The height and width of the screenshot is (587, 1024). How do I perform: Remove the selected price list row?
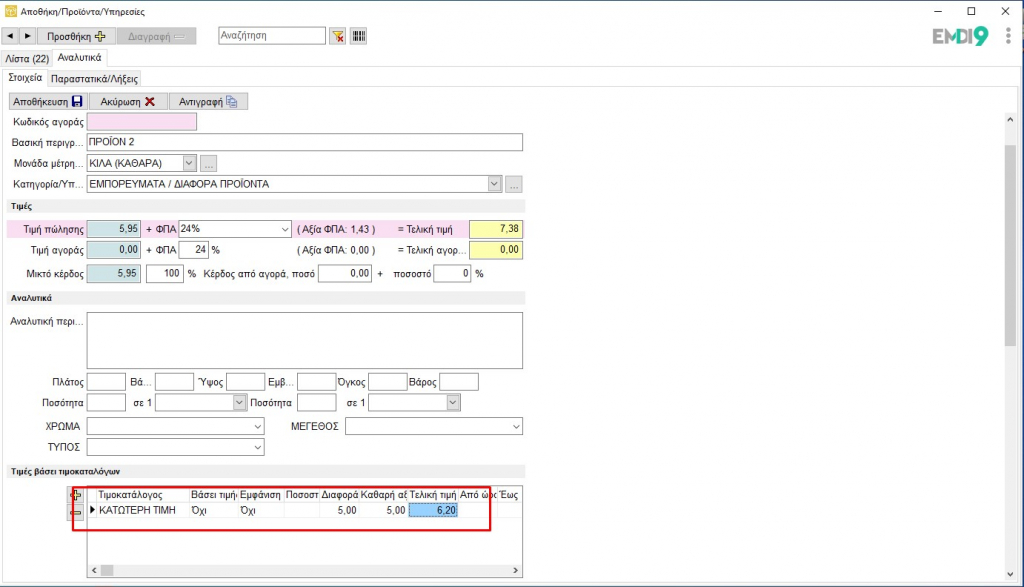click(x=77, y=511)
